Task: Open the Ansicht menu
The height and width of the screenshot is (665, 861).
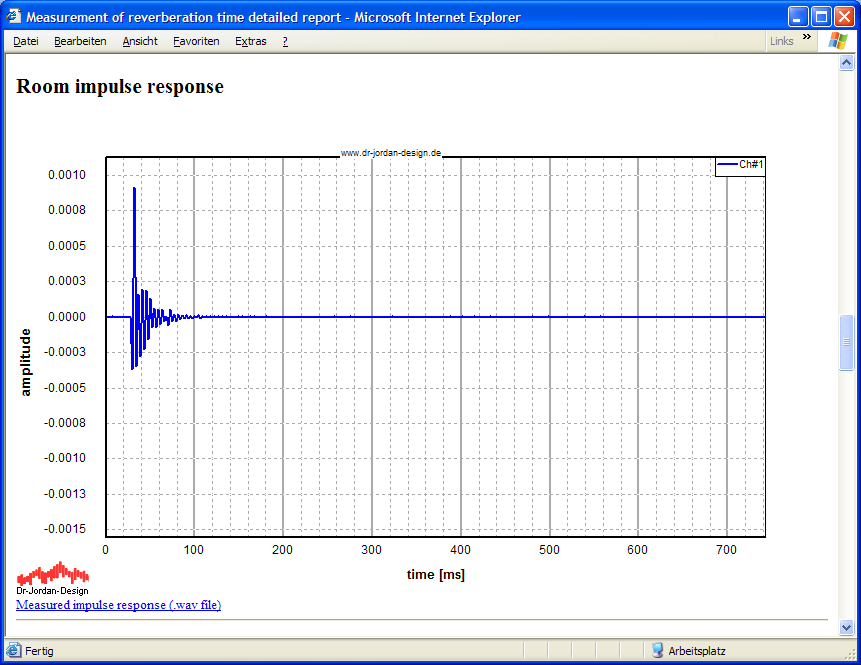Action: [x=140, y=41]
